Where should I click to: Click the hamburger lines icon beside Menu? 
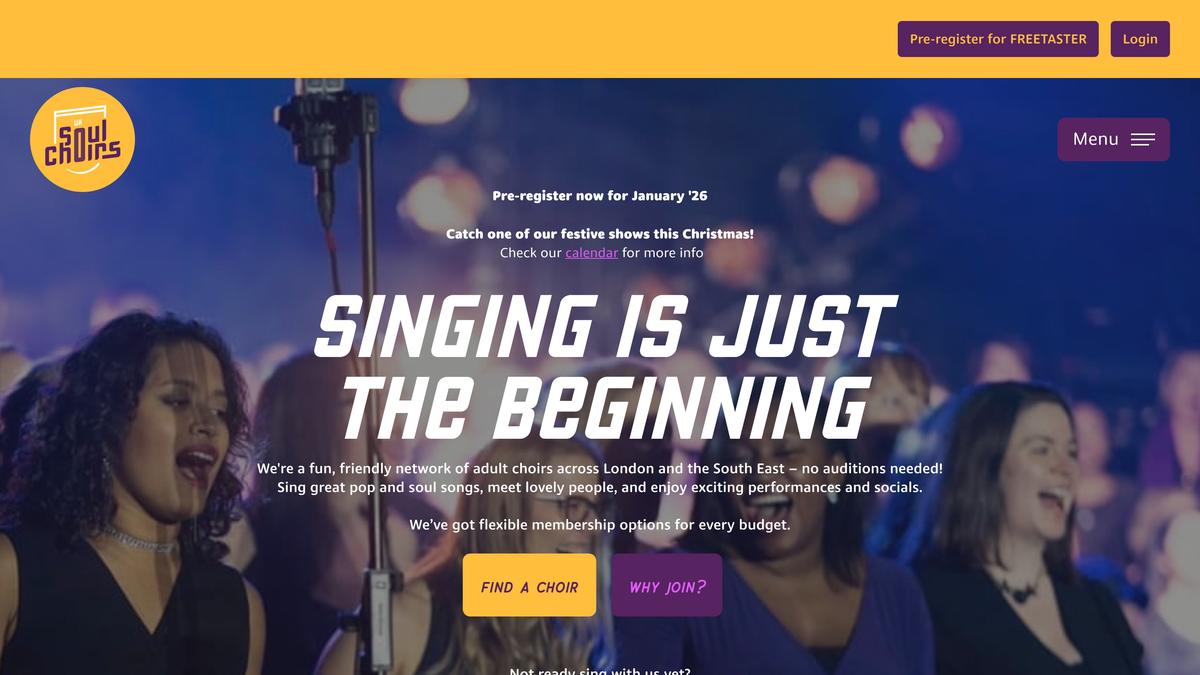(1142, 140)
